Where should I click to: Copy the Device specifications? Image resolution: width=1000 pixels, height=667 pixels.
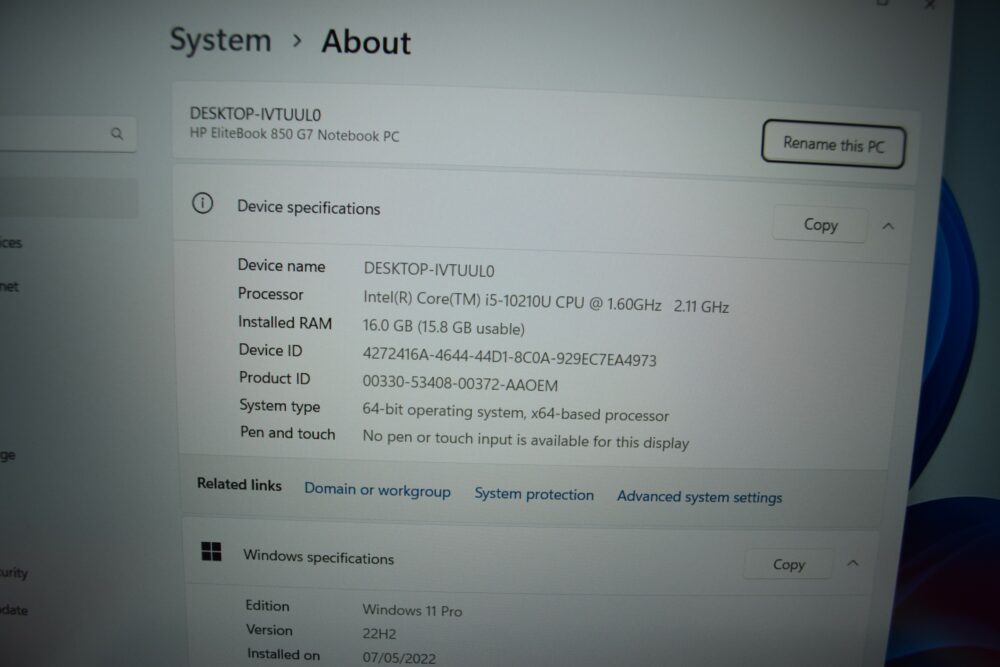[820, 224]
